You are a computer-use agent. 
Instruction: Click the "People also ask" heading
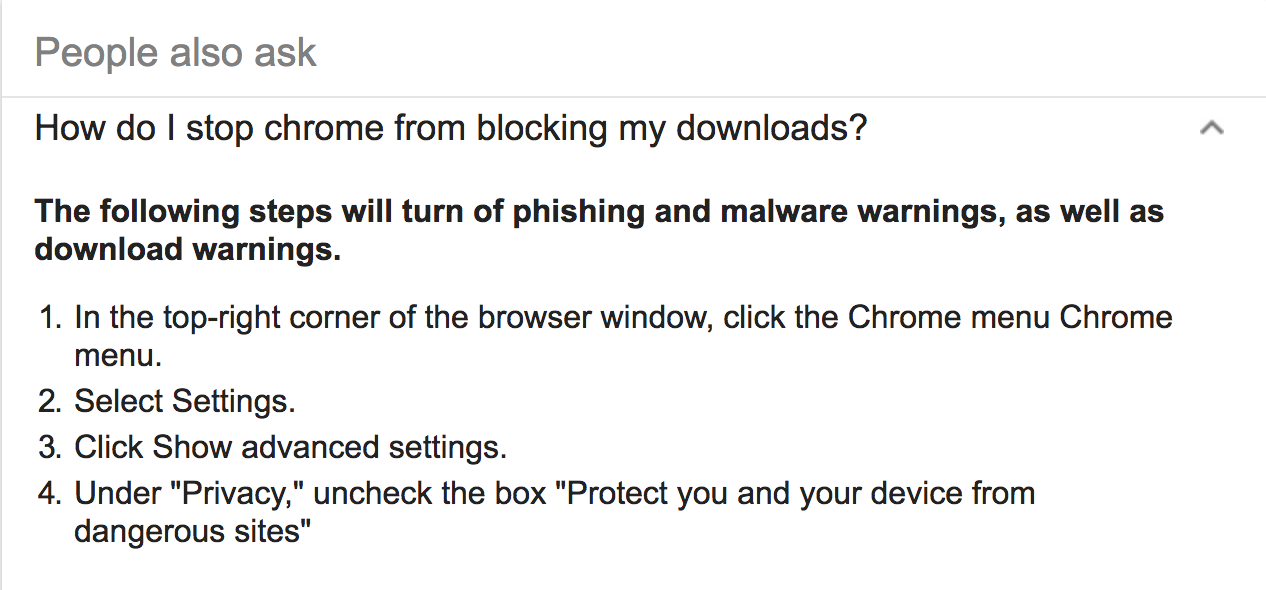click(176, 52)
